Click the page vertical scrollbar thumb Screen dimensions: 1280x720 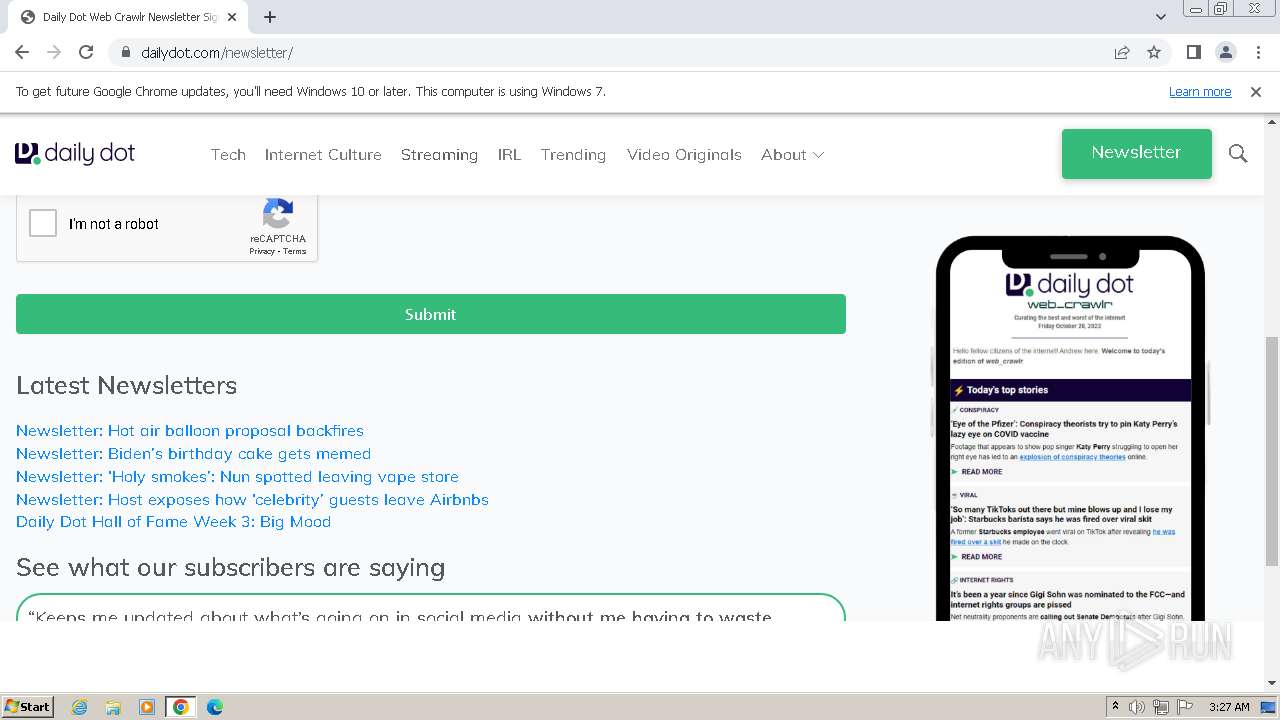pyautogui.click(x=1272, y=451)
